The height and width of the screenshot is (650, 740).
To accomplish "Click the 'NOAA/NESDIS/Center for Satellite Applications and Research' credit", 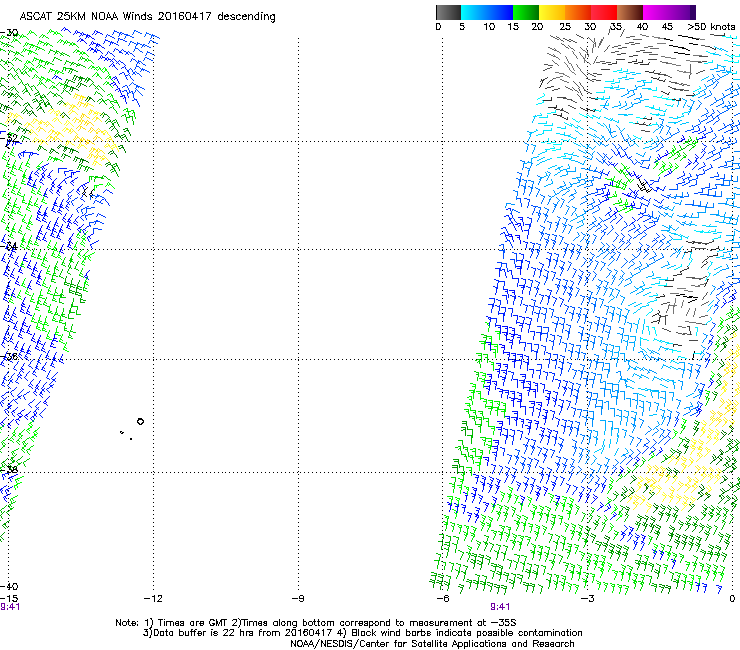I will (432, 644).
